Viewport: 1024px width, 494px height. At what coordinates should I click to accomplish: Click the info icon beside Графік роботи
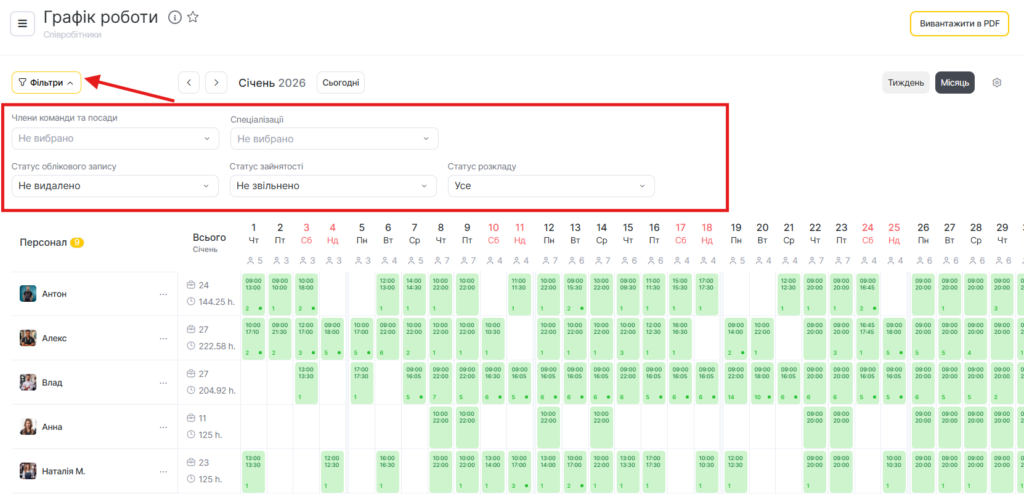(174, 18)
